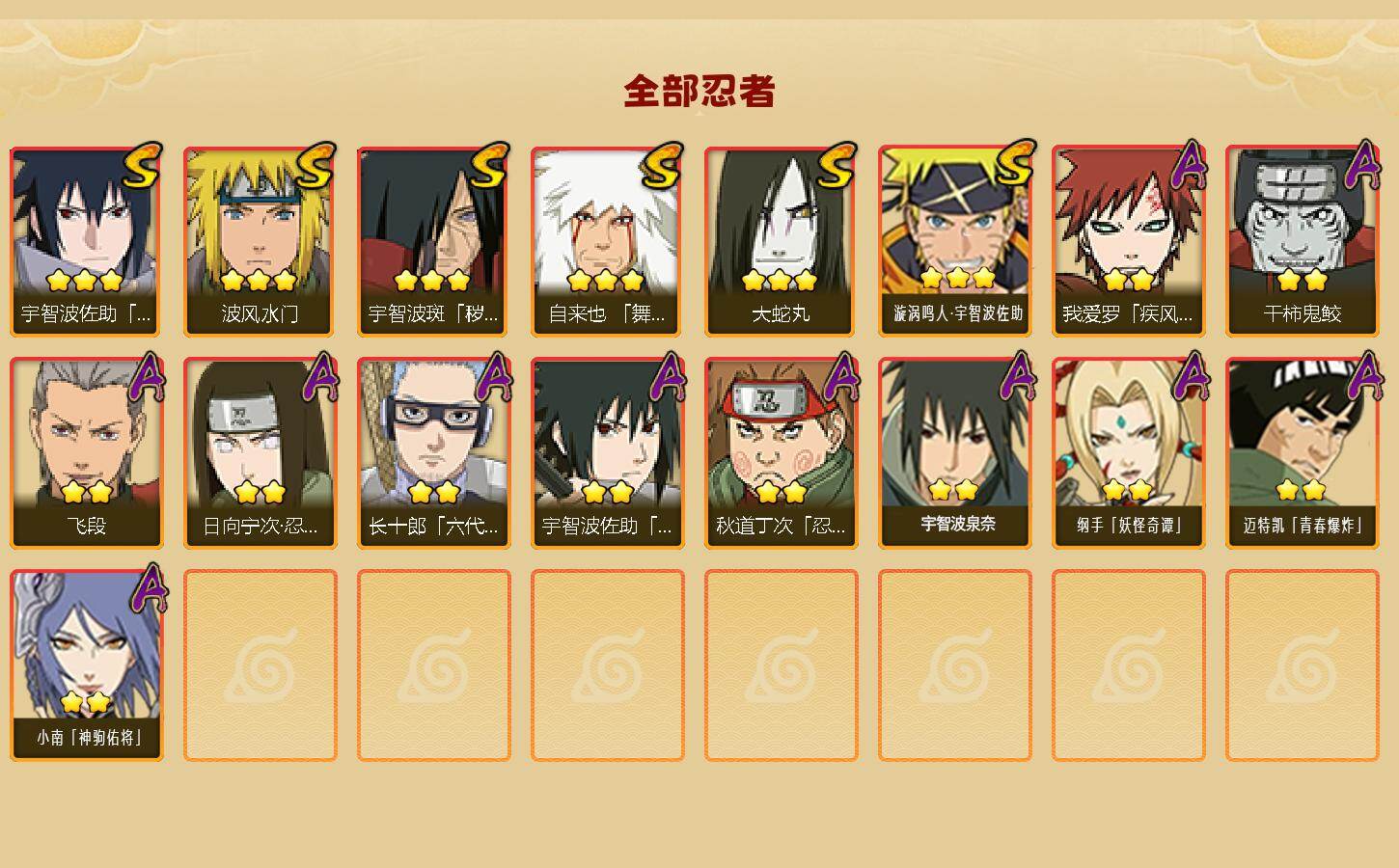Click the three stars on 自来也 card

click(x=605, y=281)
